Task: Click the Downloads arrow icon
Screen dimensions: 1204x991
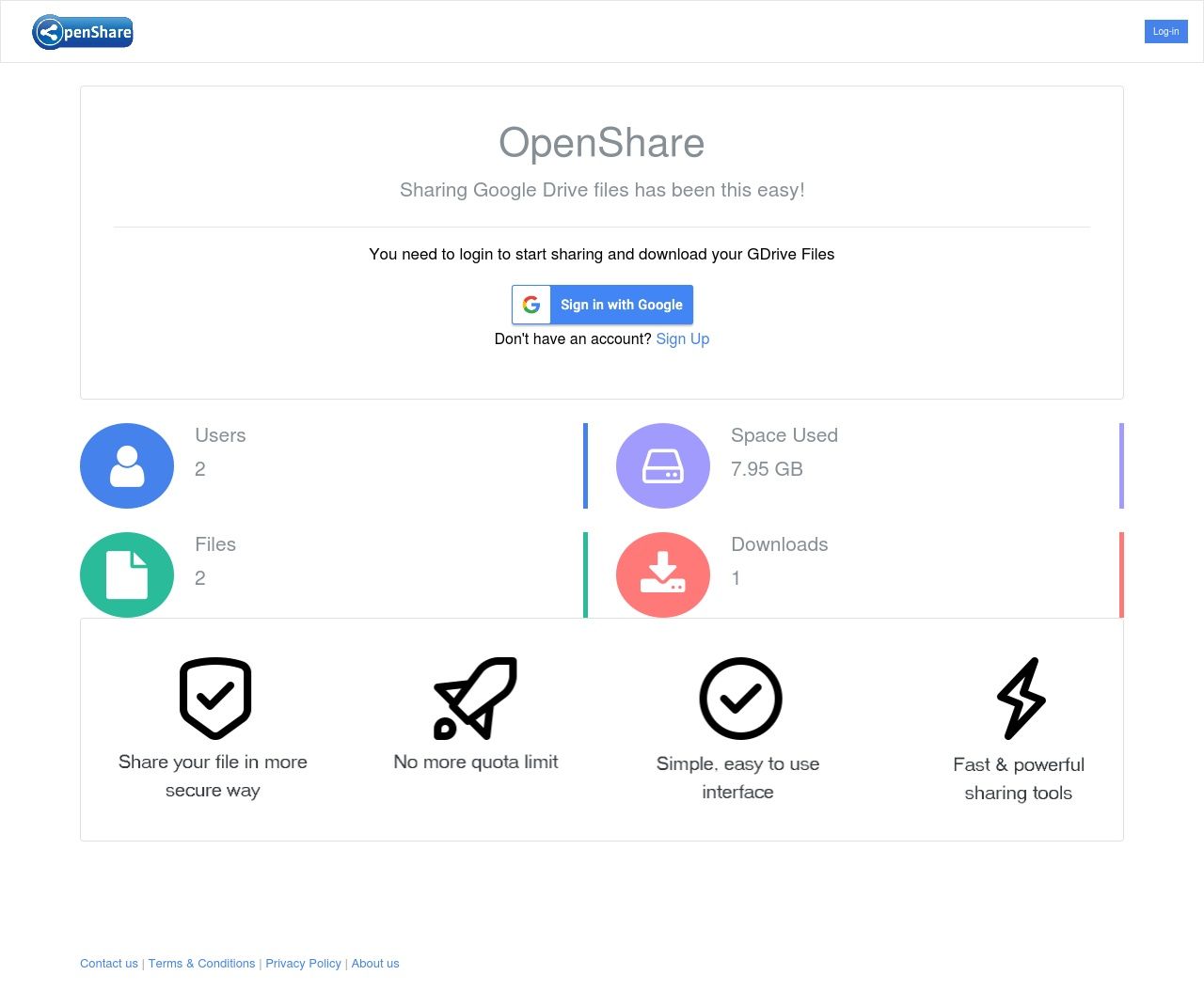Action: point(663,574)
